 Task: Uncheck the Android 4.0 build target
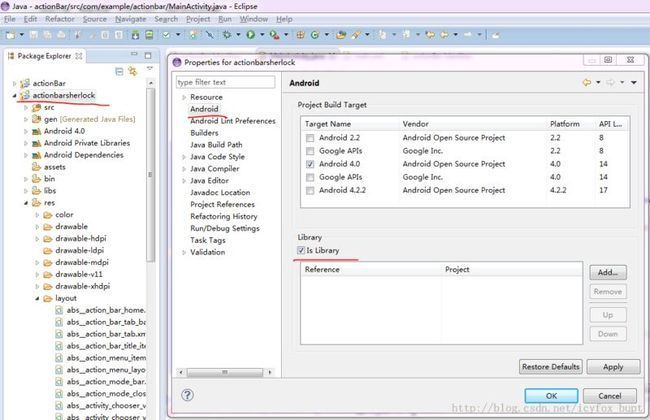pos(310,164)
